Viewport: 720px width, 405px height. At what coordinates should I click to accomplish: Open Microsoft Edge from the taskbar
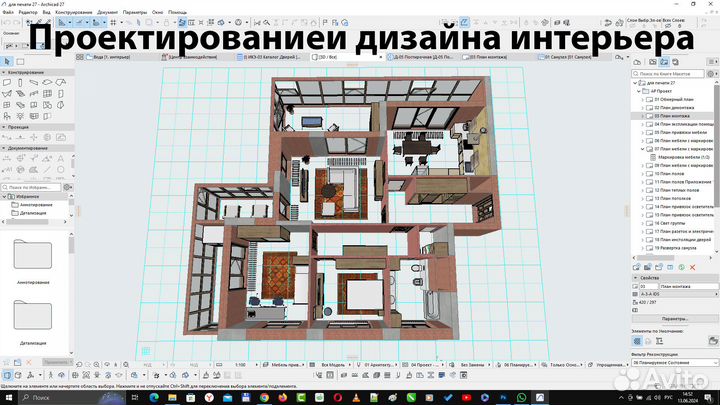click(x=154, y=398)
